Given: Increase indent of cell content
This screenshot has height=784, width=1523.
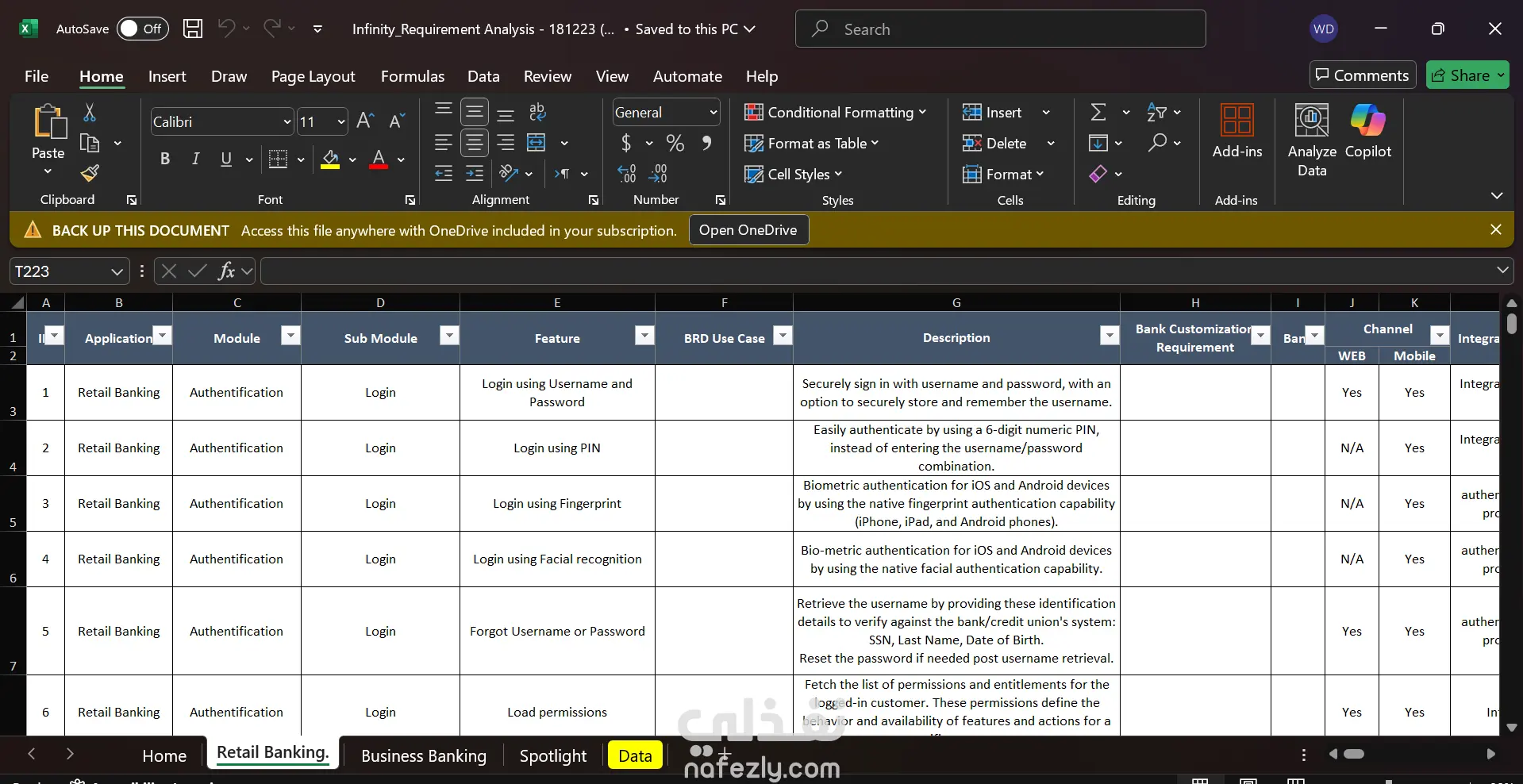Looking at the screenshot, I should [475, 174].
